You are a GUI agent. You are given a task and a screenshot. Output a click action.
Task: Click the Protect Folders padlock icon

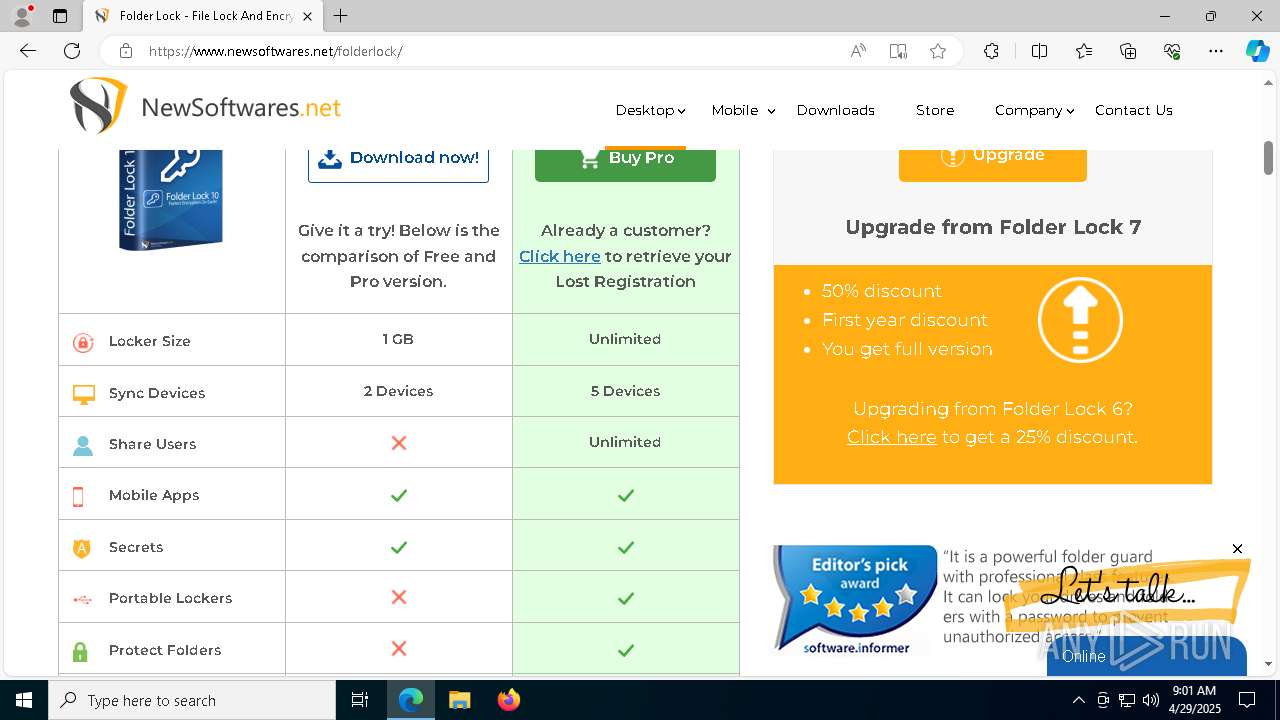(x=81, y=651)
